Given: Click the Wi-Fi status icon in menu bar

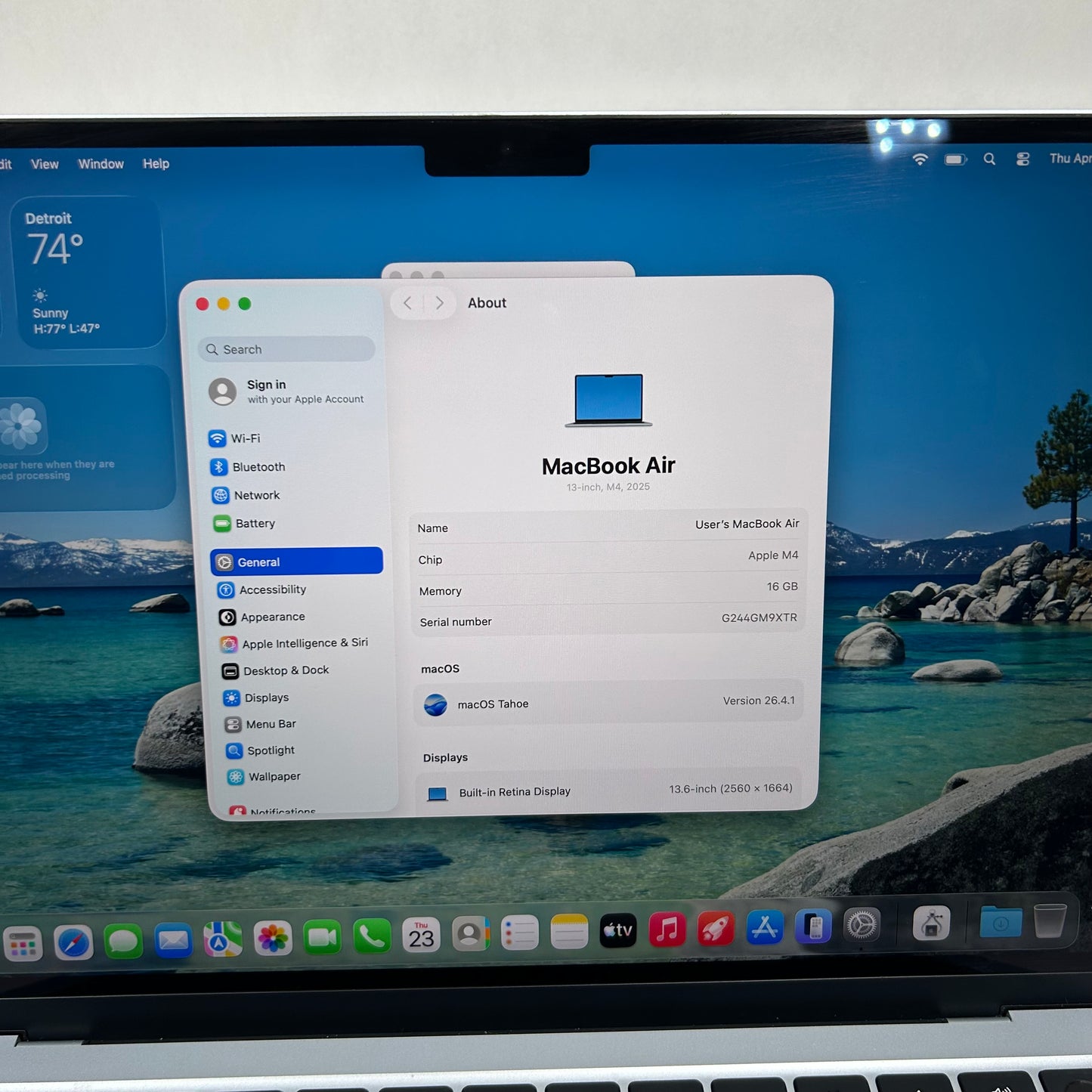Looking at the screenshot, I should pyautogui.click(x=920, y=159).
